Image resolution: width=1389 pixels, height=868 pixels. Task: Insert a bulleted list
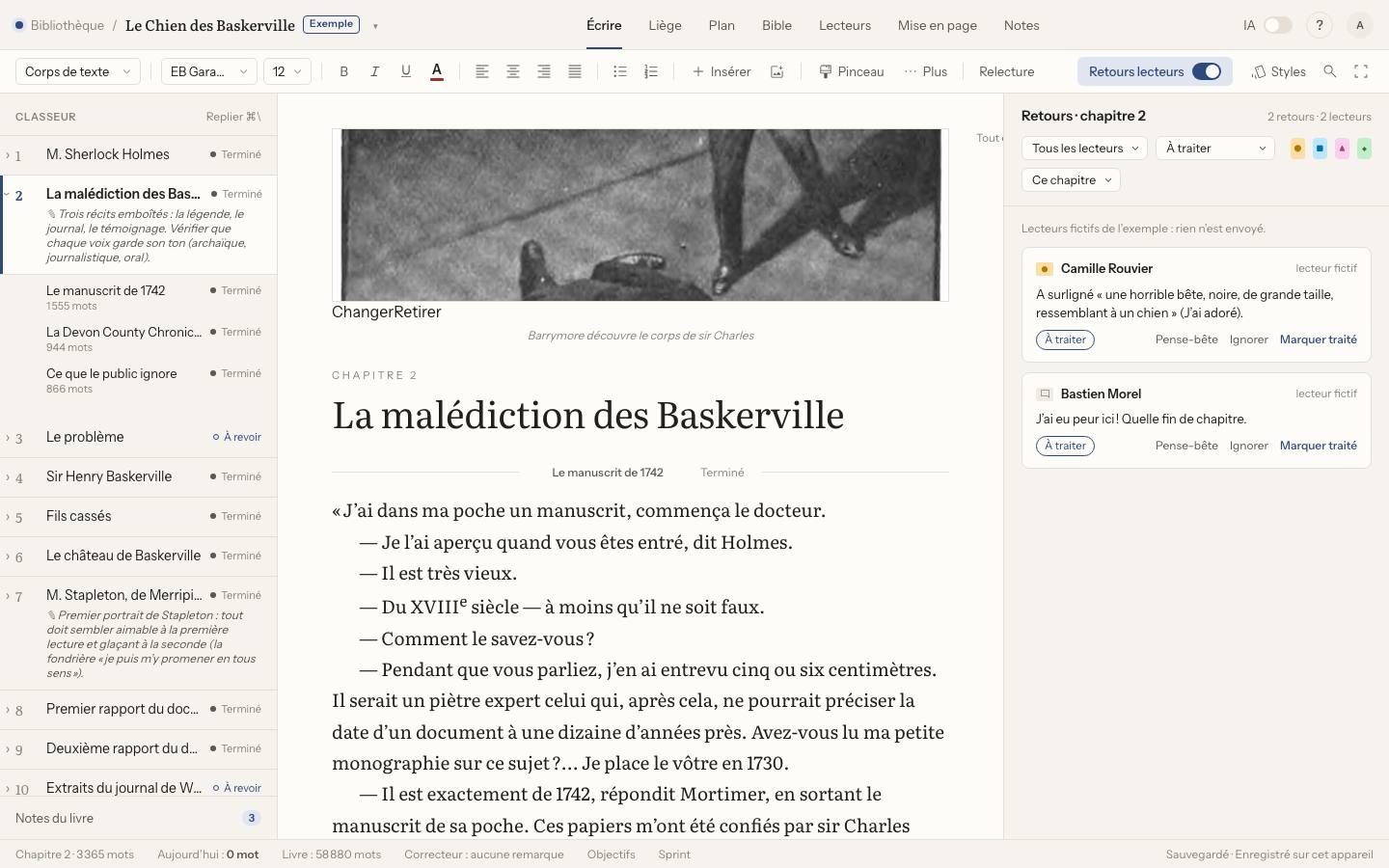tap(620, 71)
